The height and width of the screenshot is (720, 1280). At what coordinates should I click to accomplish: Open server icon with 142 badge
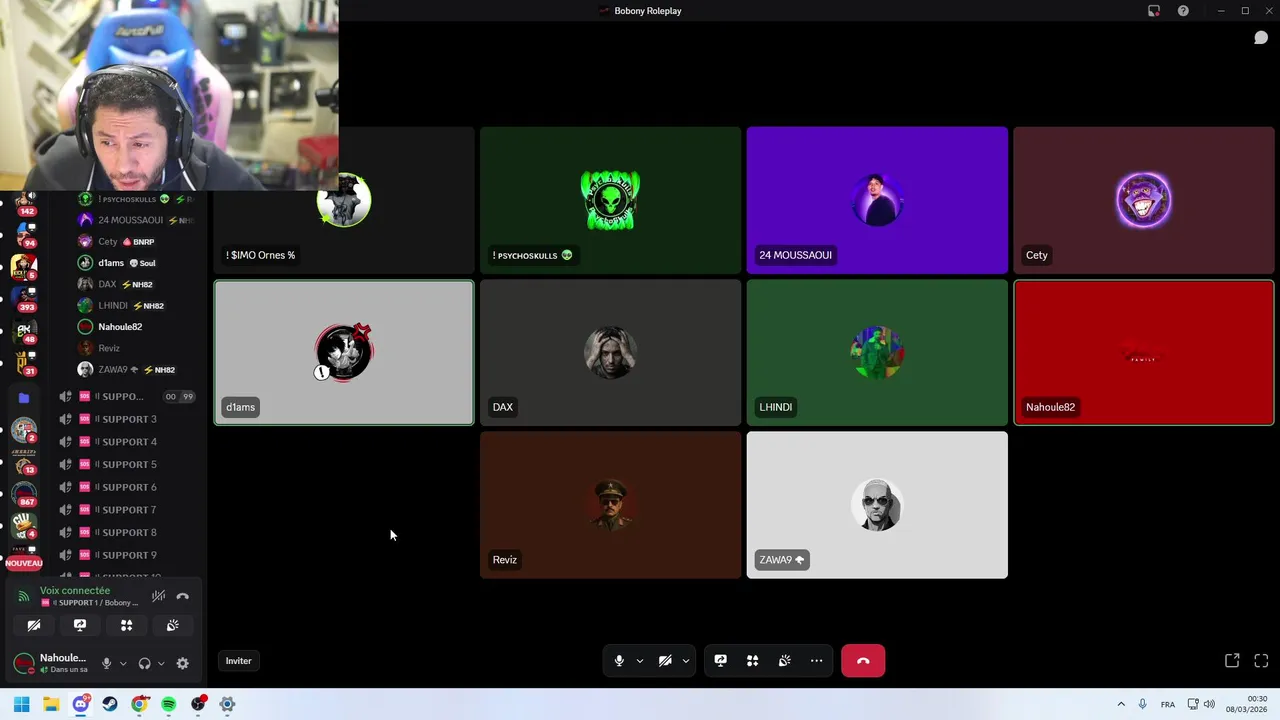point(24,203)
